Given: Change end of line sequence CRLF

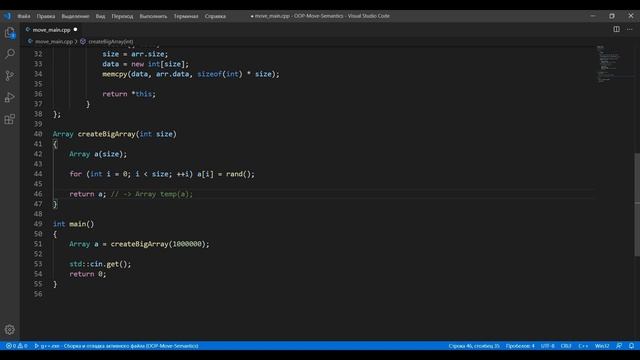Looking at the screenshot, I should [x=566, y=346].
